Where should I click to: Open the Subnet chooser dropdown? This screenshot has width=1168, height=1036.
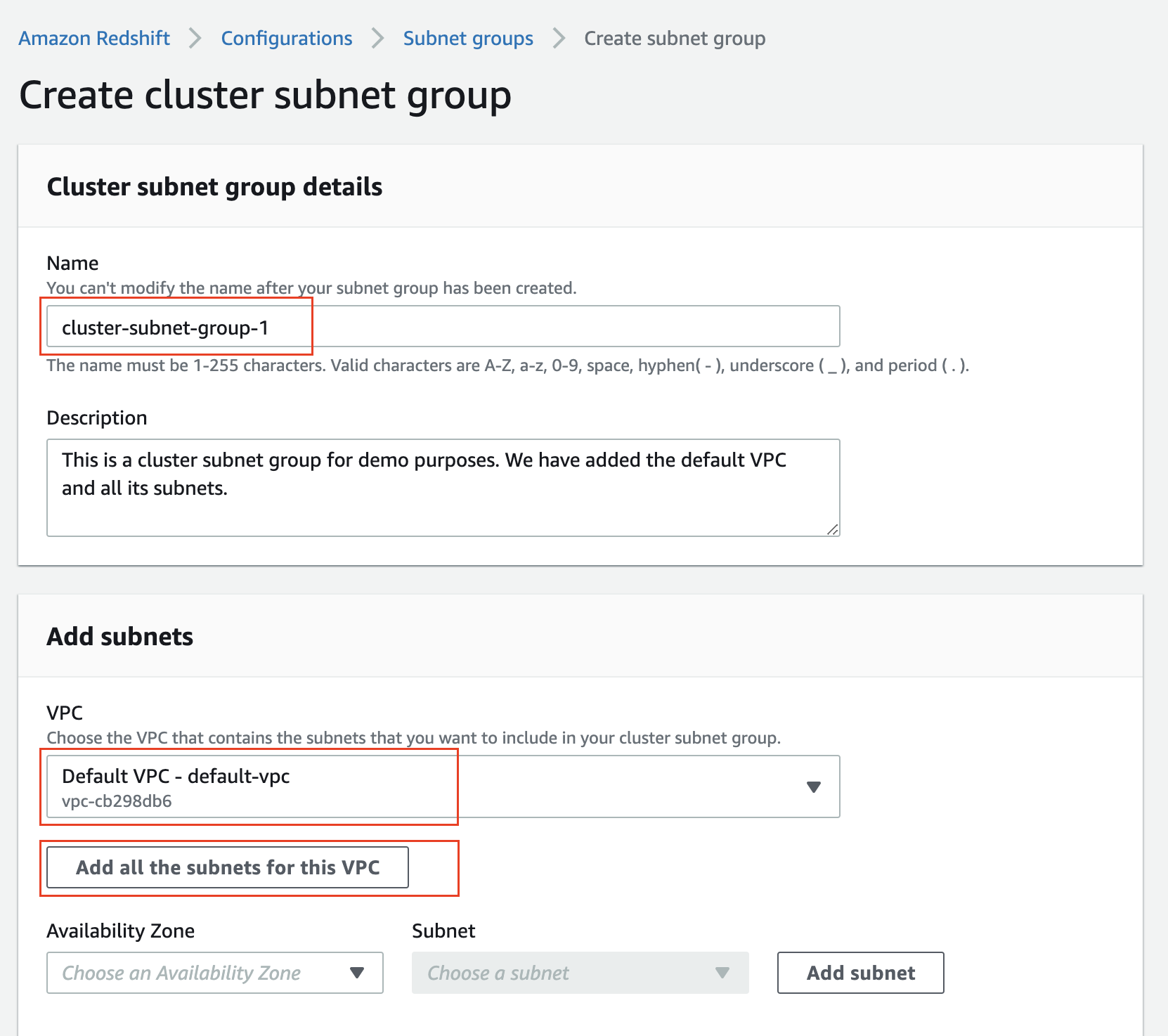(579, 973)
